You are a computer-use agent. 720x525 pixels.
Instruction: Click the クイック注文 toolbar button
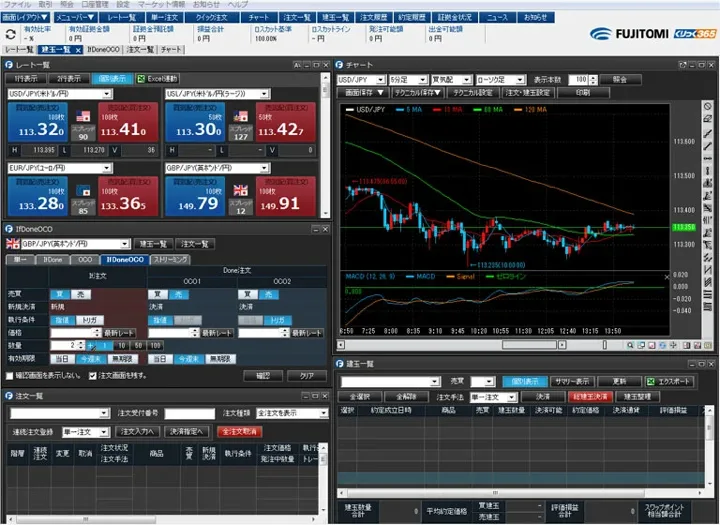(x=212, y=17)
